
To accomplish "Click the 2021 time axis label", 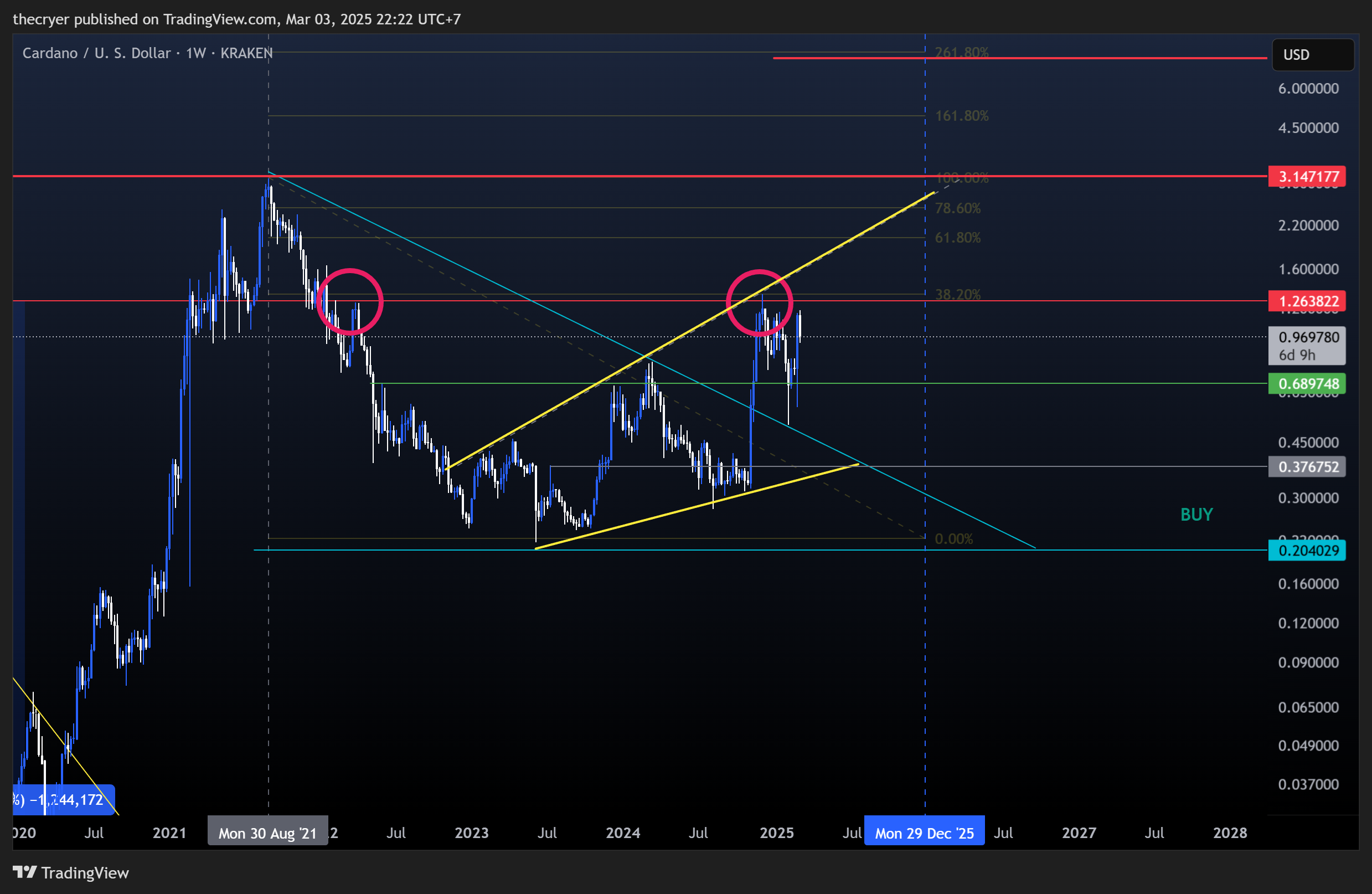I will click(x=169, y=833).
